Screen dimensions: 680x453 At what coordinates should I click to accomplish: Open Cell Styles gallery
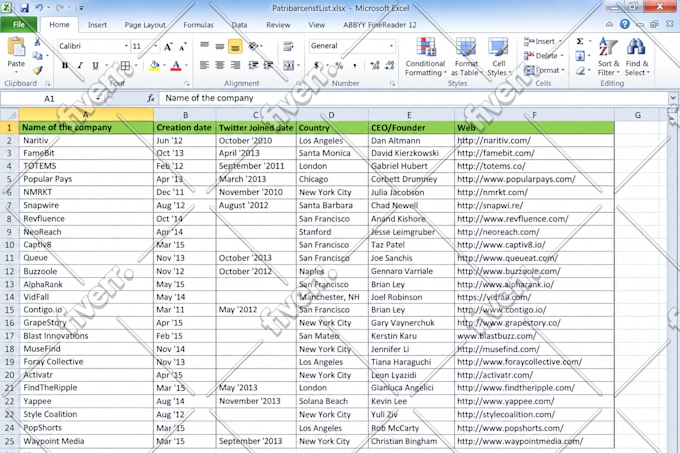coord(499,57)
